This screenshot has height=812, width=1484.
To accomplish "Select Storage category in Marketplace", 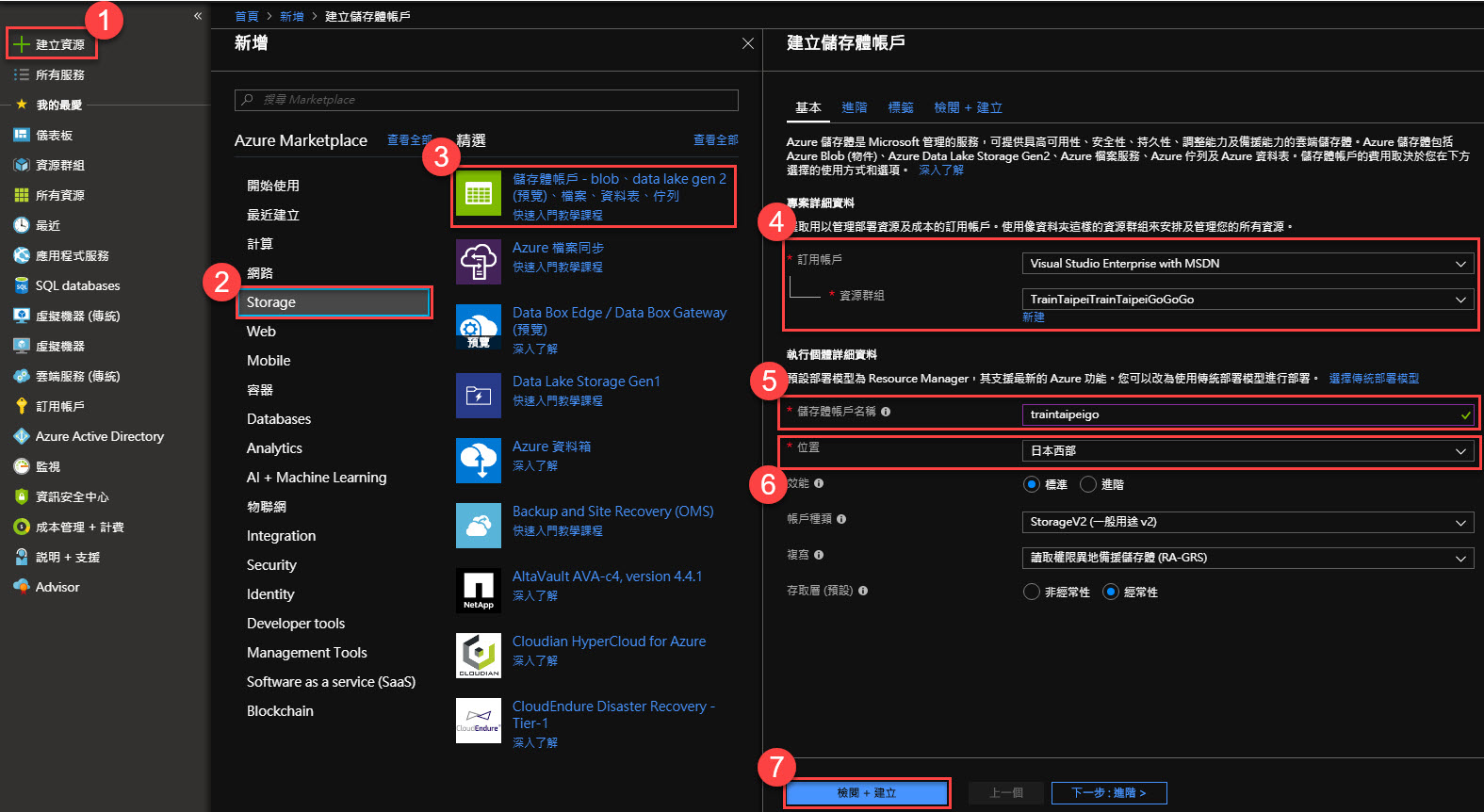I will pos(334,302).
